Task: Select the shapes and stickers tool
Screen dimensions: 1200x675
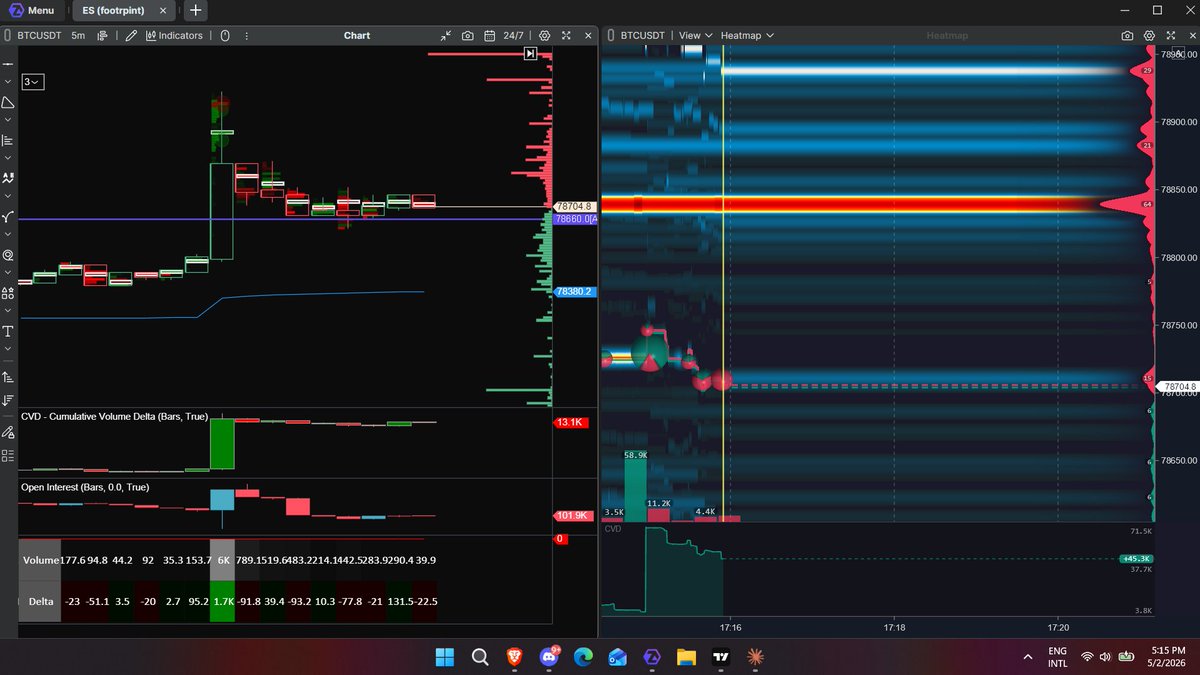Action: pos(8,293)
